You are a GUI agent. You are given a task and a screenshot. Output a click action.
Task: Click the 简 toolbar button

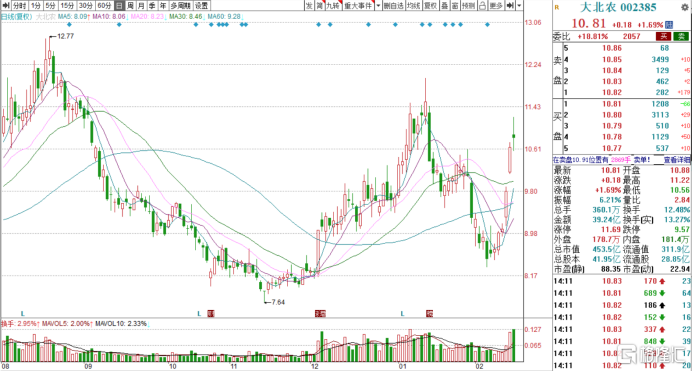(x=319, y=5)
